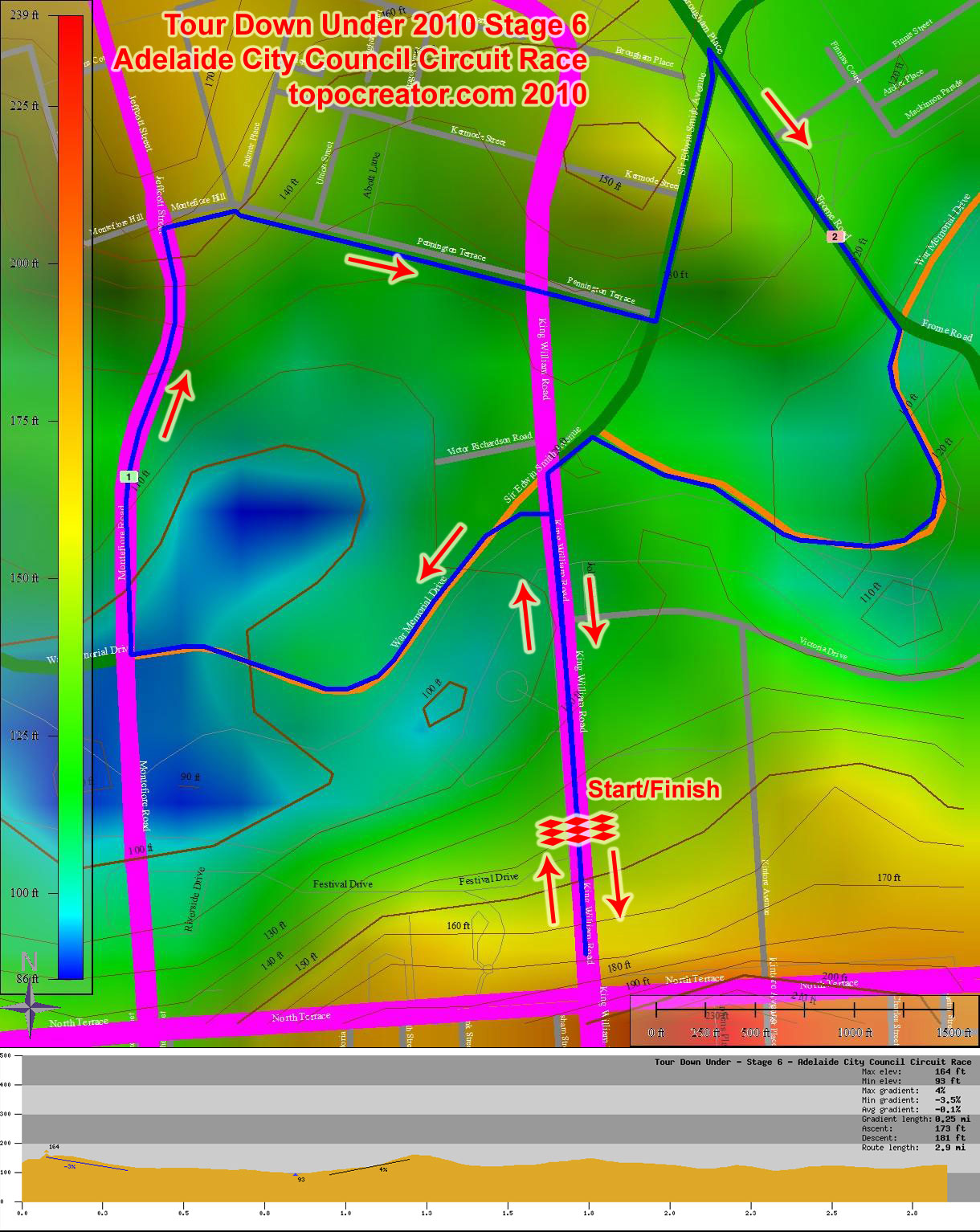The image size is (980, 1232).
Task: Click the '1000 ft' scale bar label
Action: 855,1033
